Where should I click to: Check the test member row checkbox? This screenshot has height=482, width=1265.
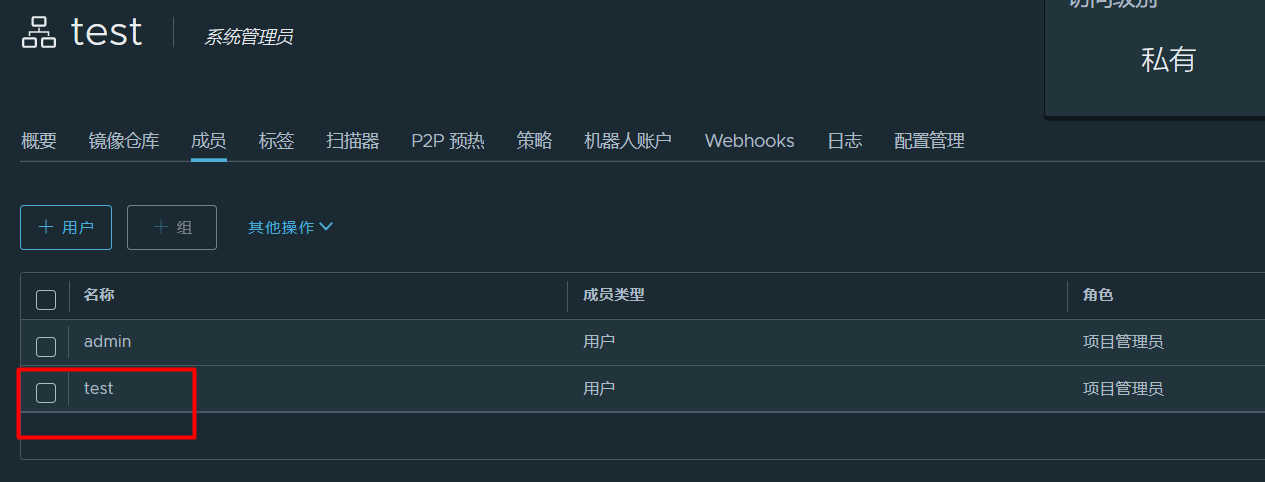pos(46,392)
